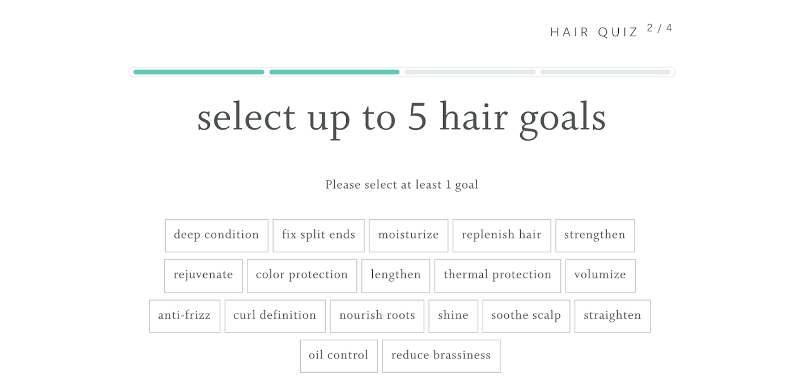Choose nourish roots goal
Image resolution: width=790 pixels, height=390 pixels.
coord(377,316)
